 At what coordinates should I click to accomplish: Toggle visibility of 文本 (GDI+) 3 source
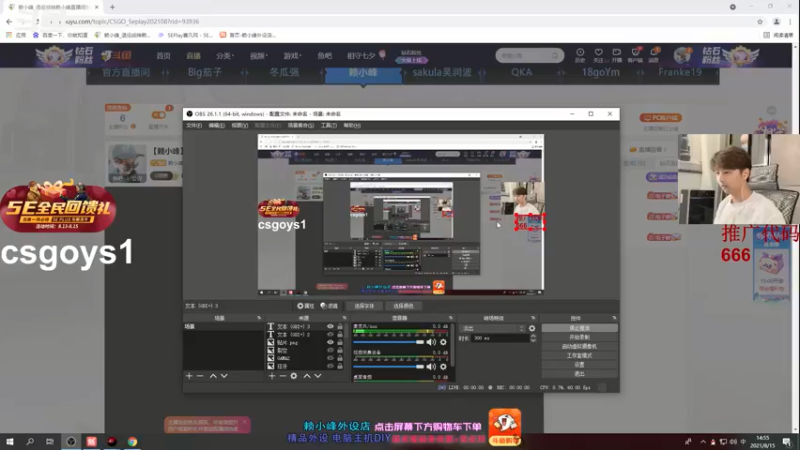(x=330, y=327)
